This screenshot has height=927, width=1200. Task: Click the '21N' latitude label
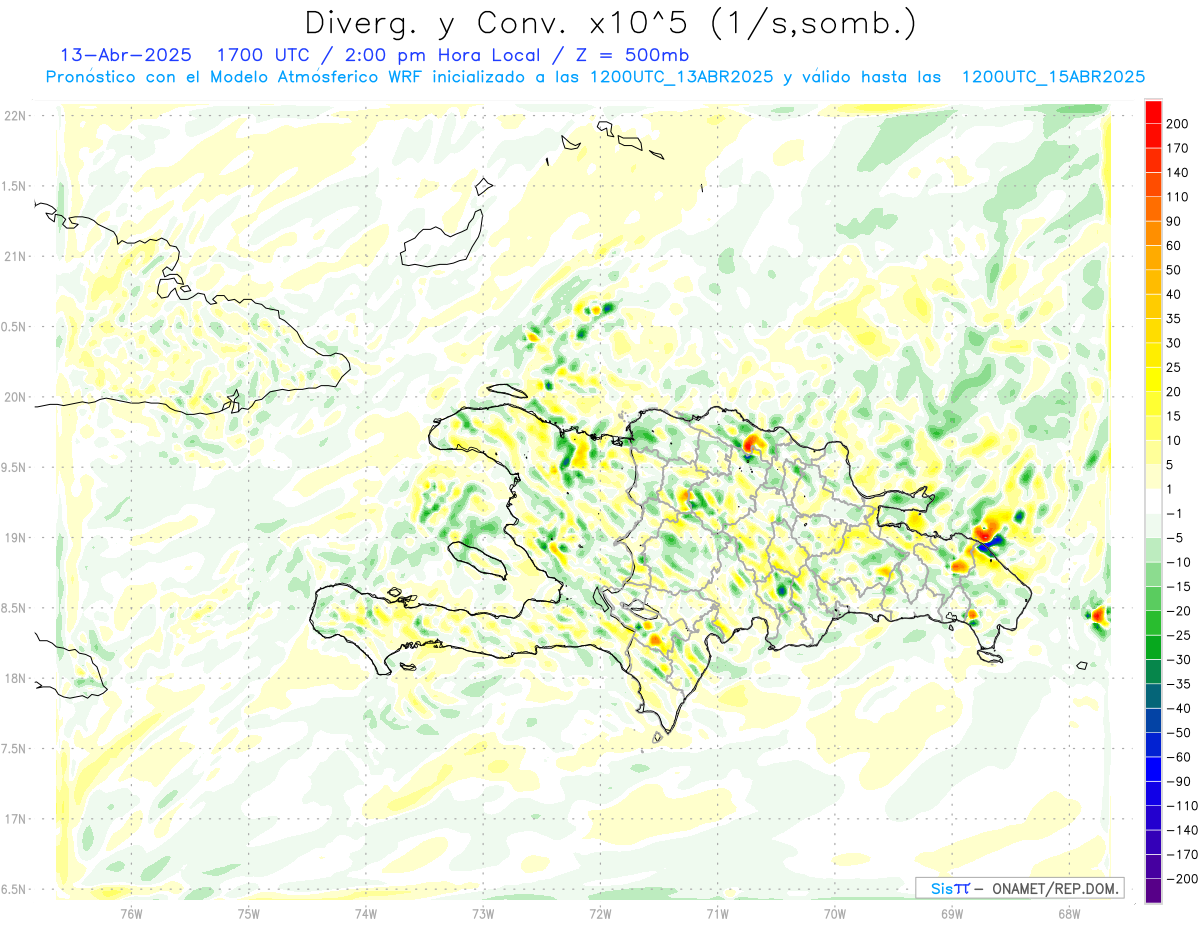click(x=15, y=256)
